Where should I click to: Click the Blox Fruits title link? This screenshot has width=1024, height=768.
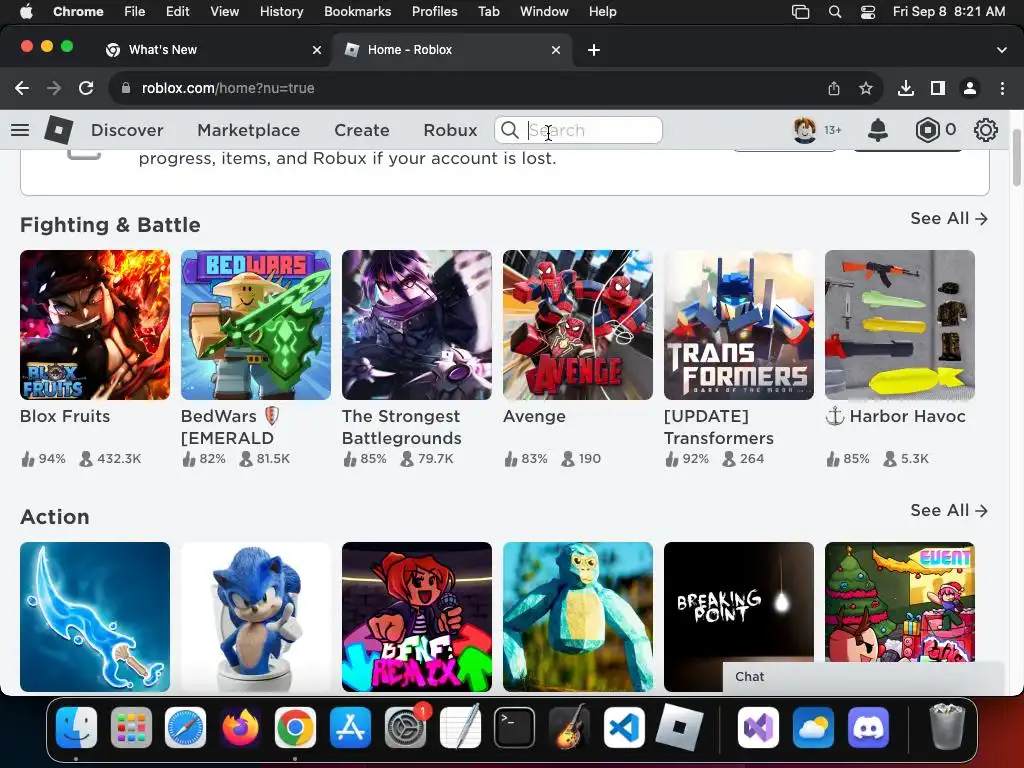[x=65, y=416]
